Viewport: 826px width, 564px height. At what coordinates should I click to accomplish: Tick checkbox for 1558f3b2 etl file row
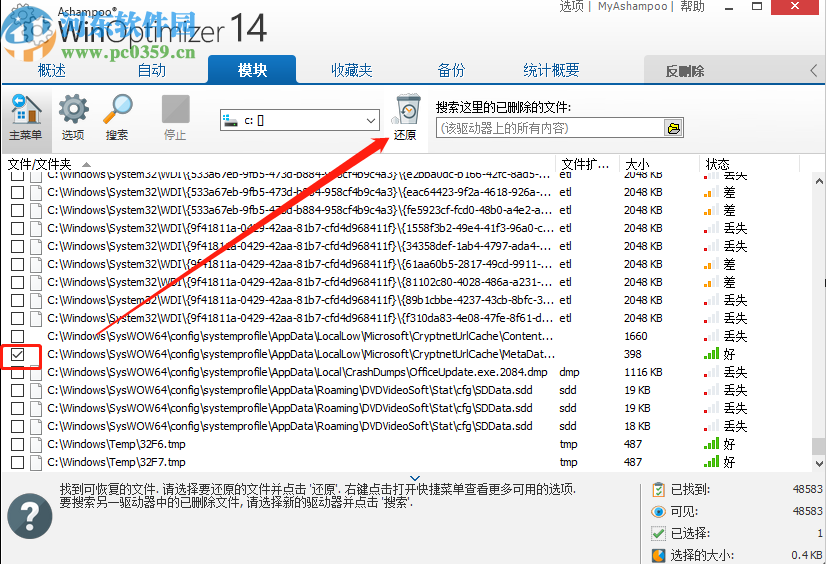(17, 228)
